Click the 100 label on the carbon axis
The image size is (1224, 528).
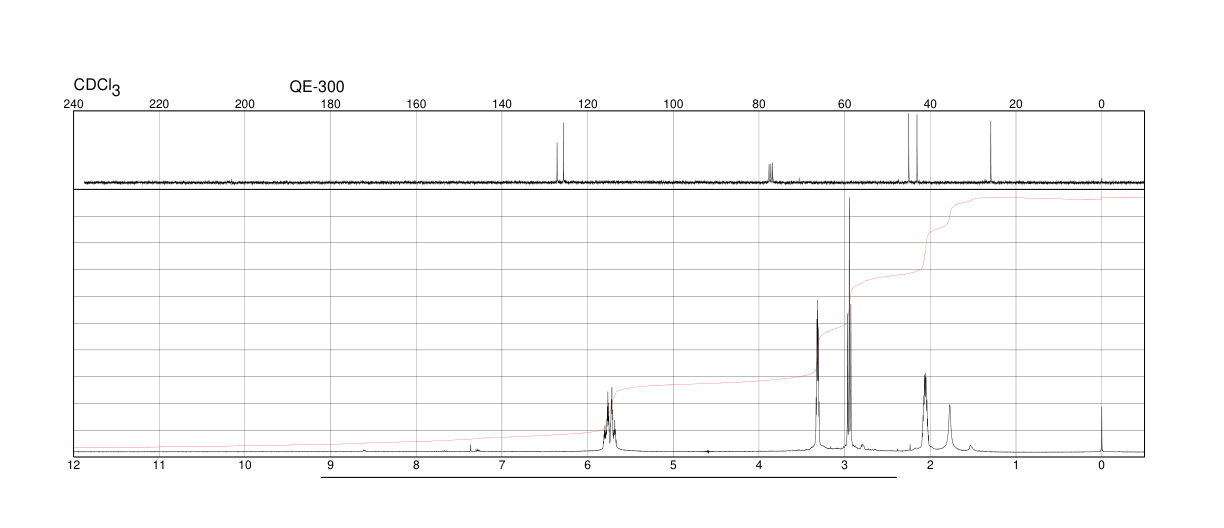673,105
